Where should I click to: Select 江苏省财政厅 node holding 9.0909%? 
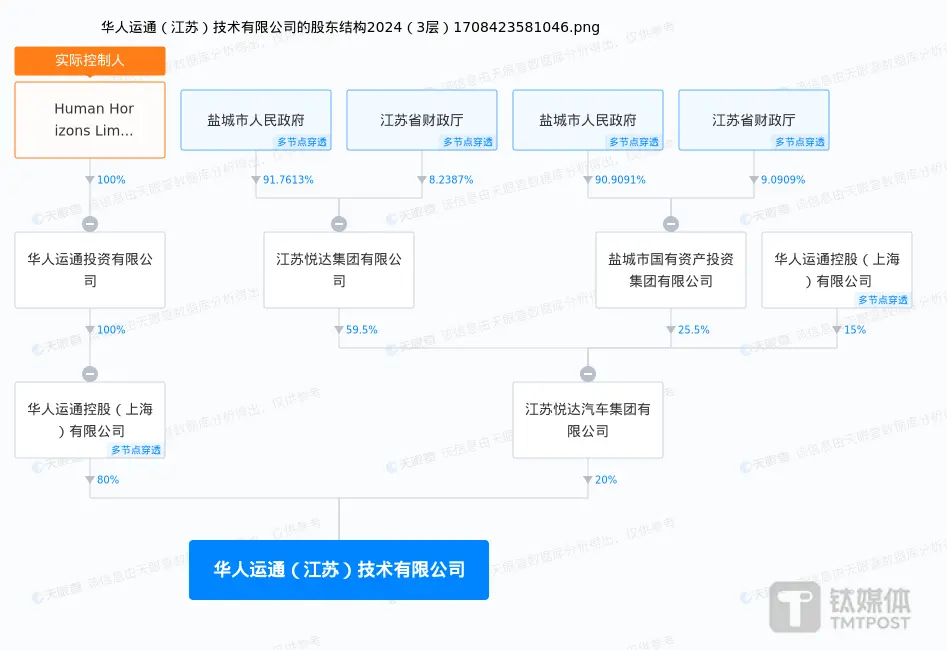(x=754, y=120)
